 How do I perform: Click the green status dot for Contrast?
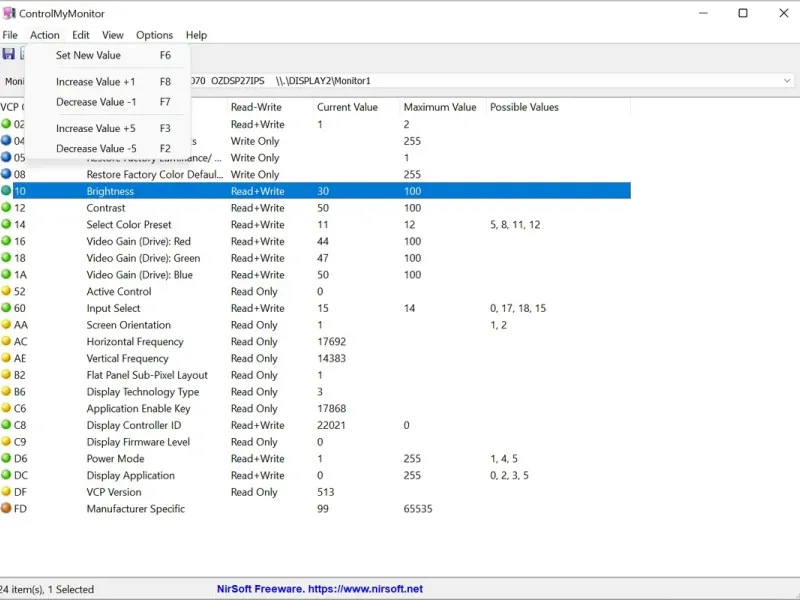point(6,208)
